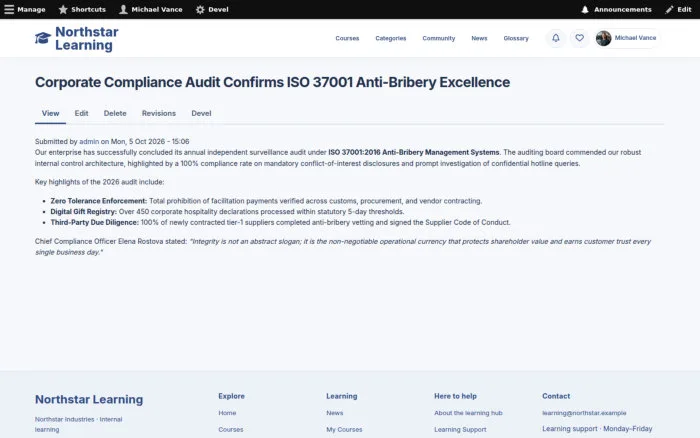Click the graduation cap logo icon
Image resolution: width=700 pixels, height=438 pixels.
(43, 38)
